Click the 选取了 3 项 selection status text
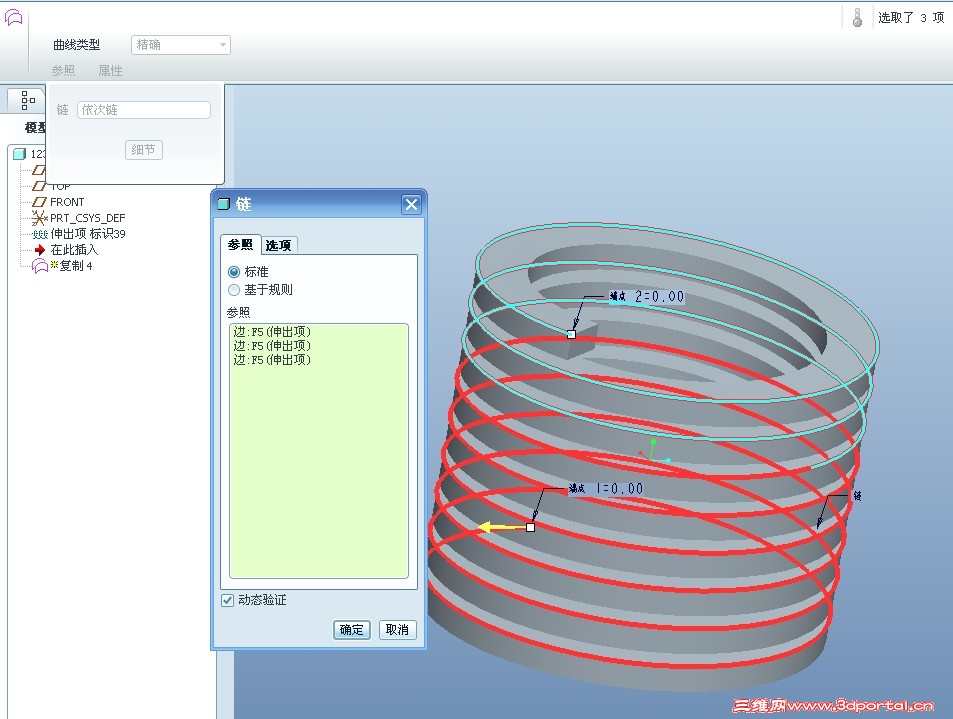Image resolution: width=953 pixels, height=719 pixels. click(x=911, y=18)
